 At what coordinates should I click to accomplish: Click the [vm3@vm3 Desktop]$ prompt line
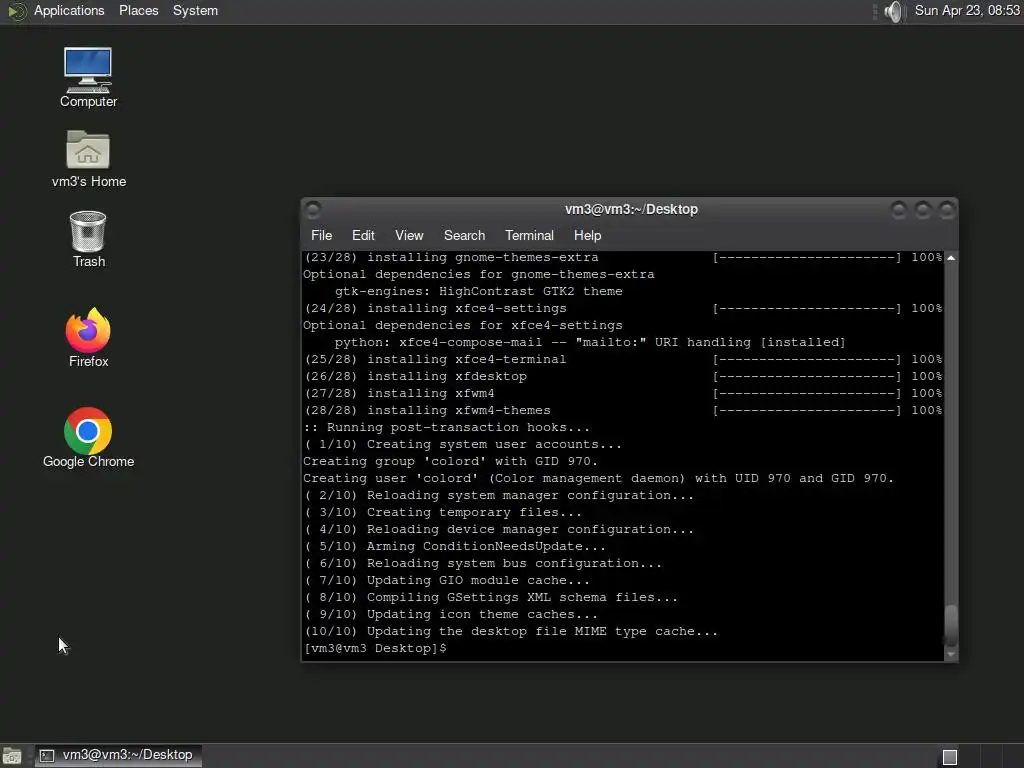(375, 648)
